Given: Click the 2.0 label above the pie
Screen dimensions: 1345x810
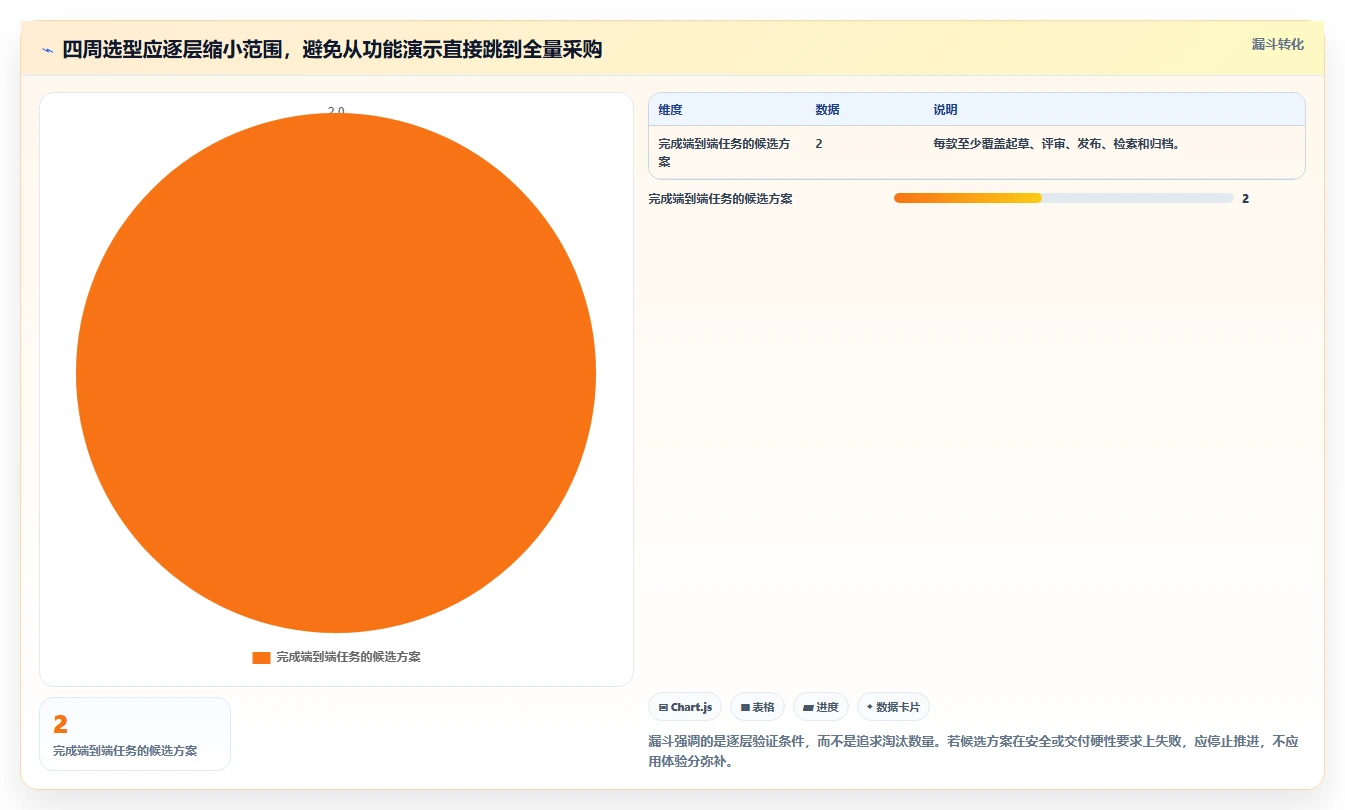Looking at the screenshot, I should (336, 111).
